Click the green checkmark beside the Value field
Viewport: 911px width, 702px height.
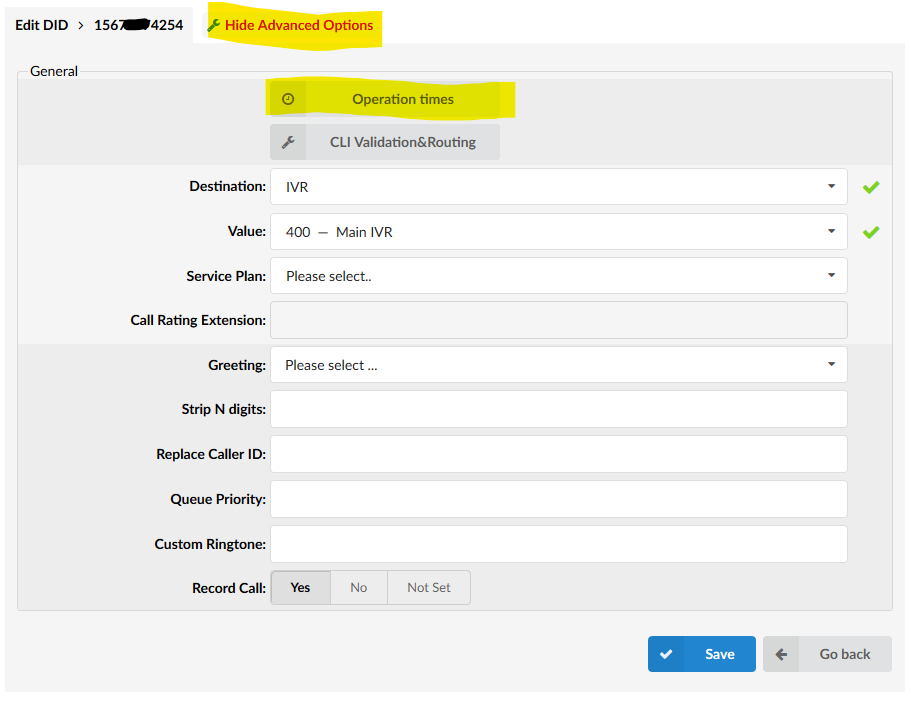click(871, 232)
